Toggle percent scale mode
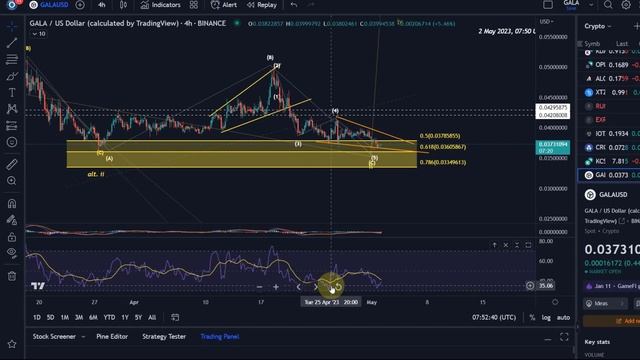Image resolution: width=640 pixels, height=360 pixels. pos(532,317)
